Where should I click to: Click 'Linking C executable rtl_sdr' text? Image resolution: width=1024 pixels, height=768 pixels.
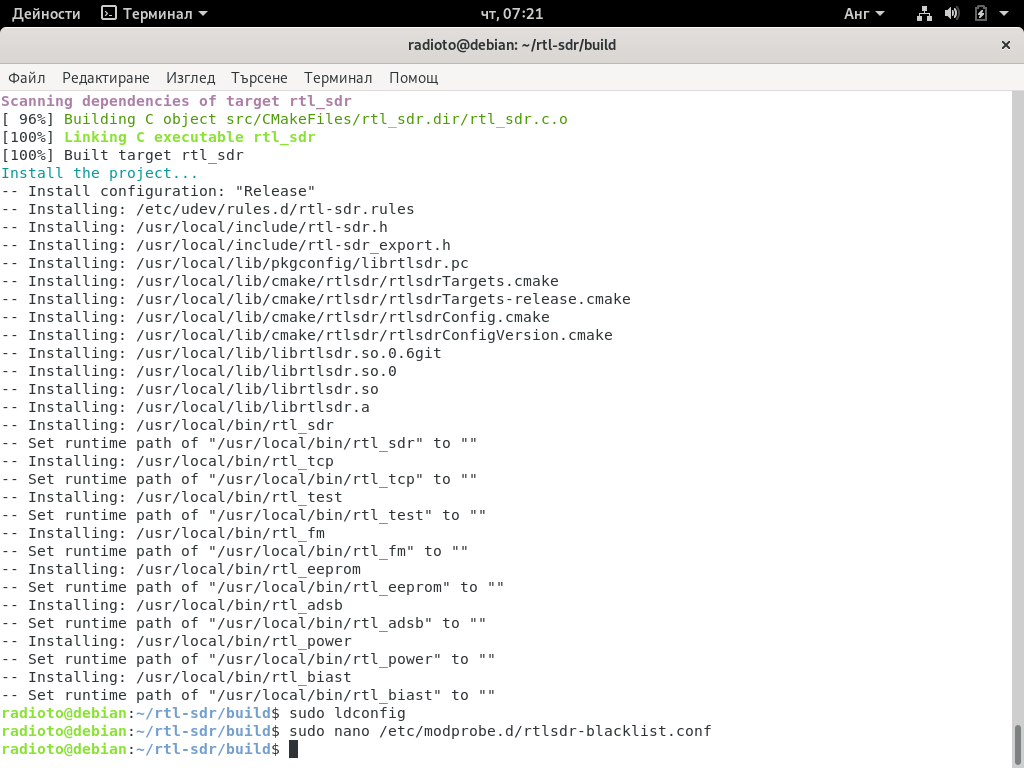click(x=190, y=137)
